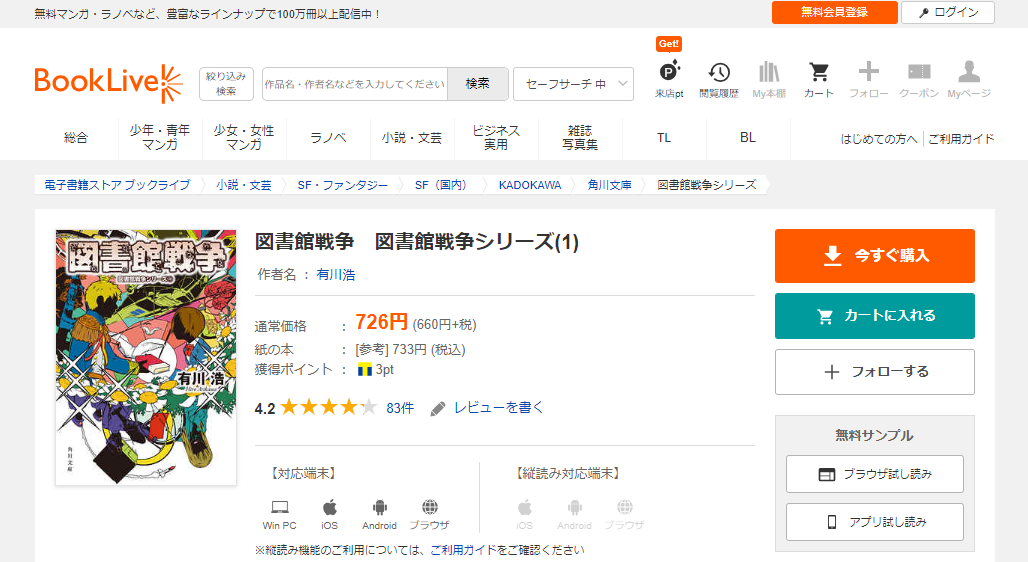The image size is (1028, 562).
Task: Open the ビジネス実用 tab
Action: coord(496,138)
